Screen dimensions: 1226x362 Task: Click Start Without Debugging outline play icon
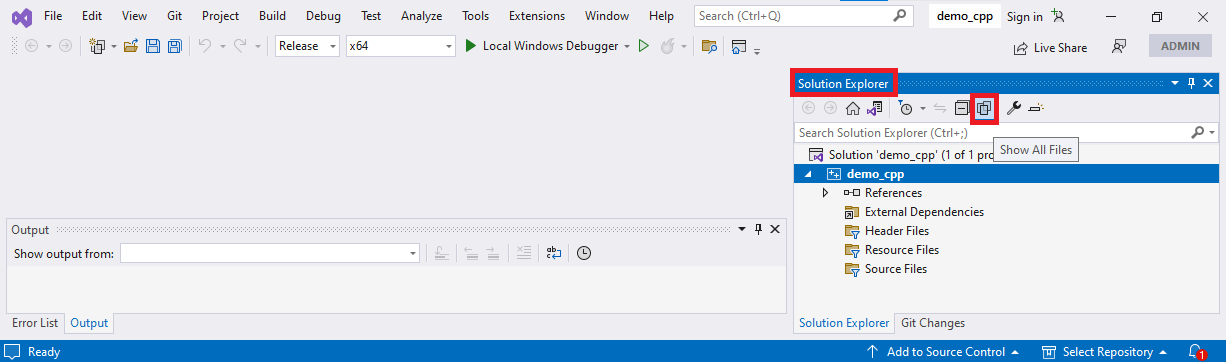point(644,46)
